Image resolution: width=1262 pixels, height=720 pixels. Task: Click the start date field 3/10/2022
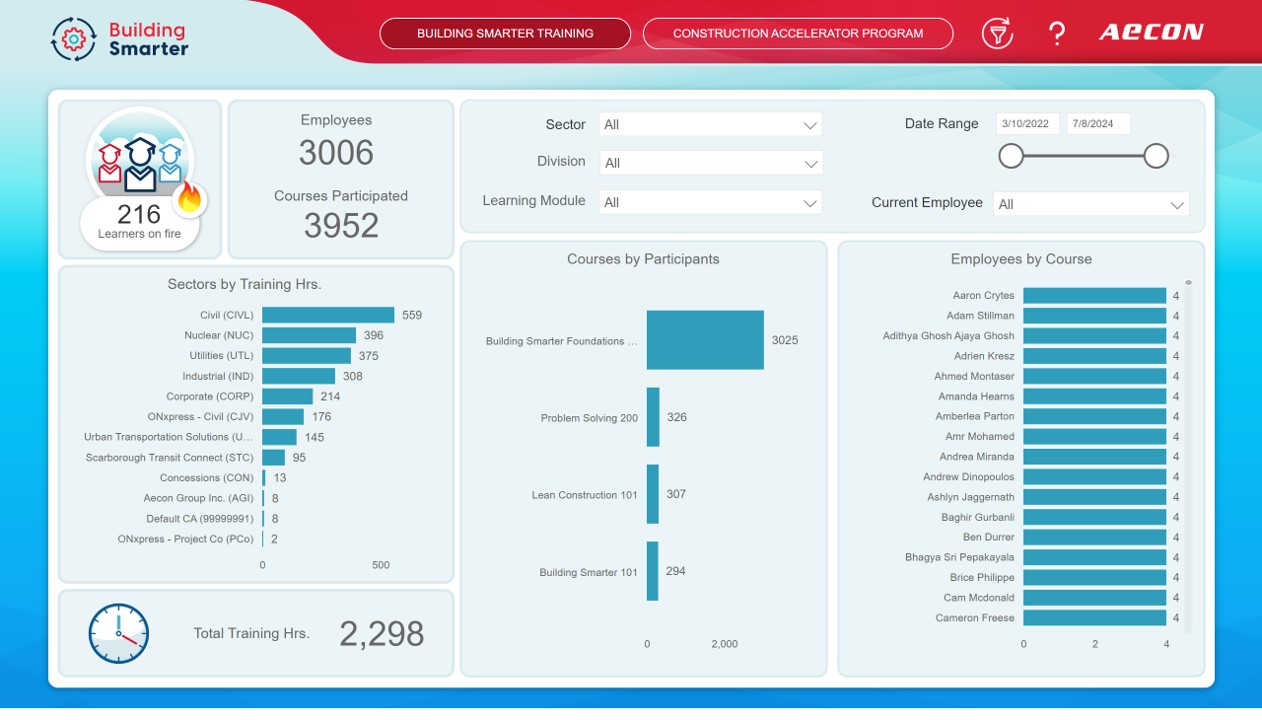pos(1028,124)
